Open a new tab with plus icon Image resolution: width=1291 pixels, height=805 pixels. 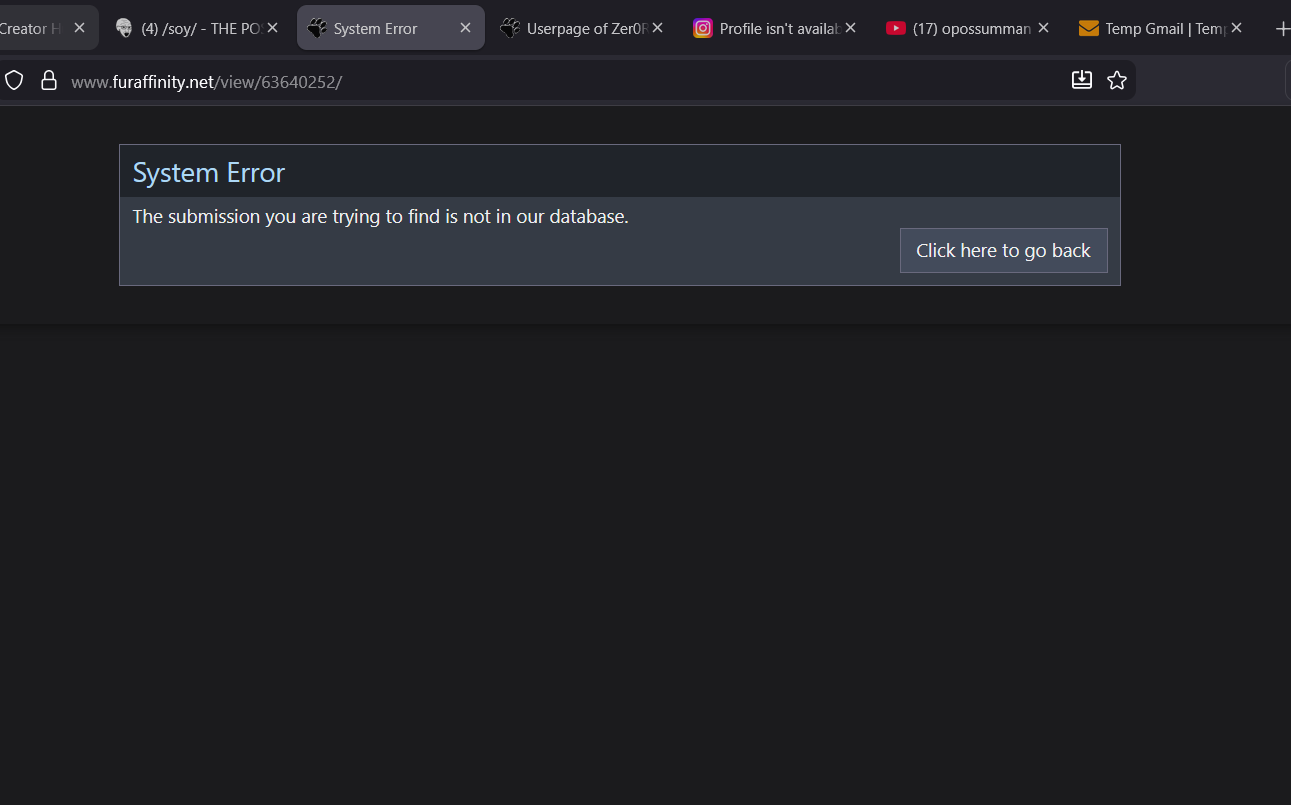tap(1282, 29)
